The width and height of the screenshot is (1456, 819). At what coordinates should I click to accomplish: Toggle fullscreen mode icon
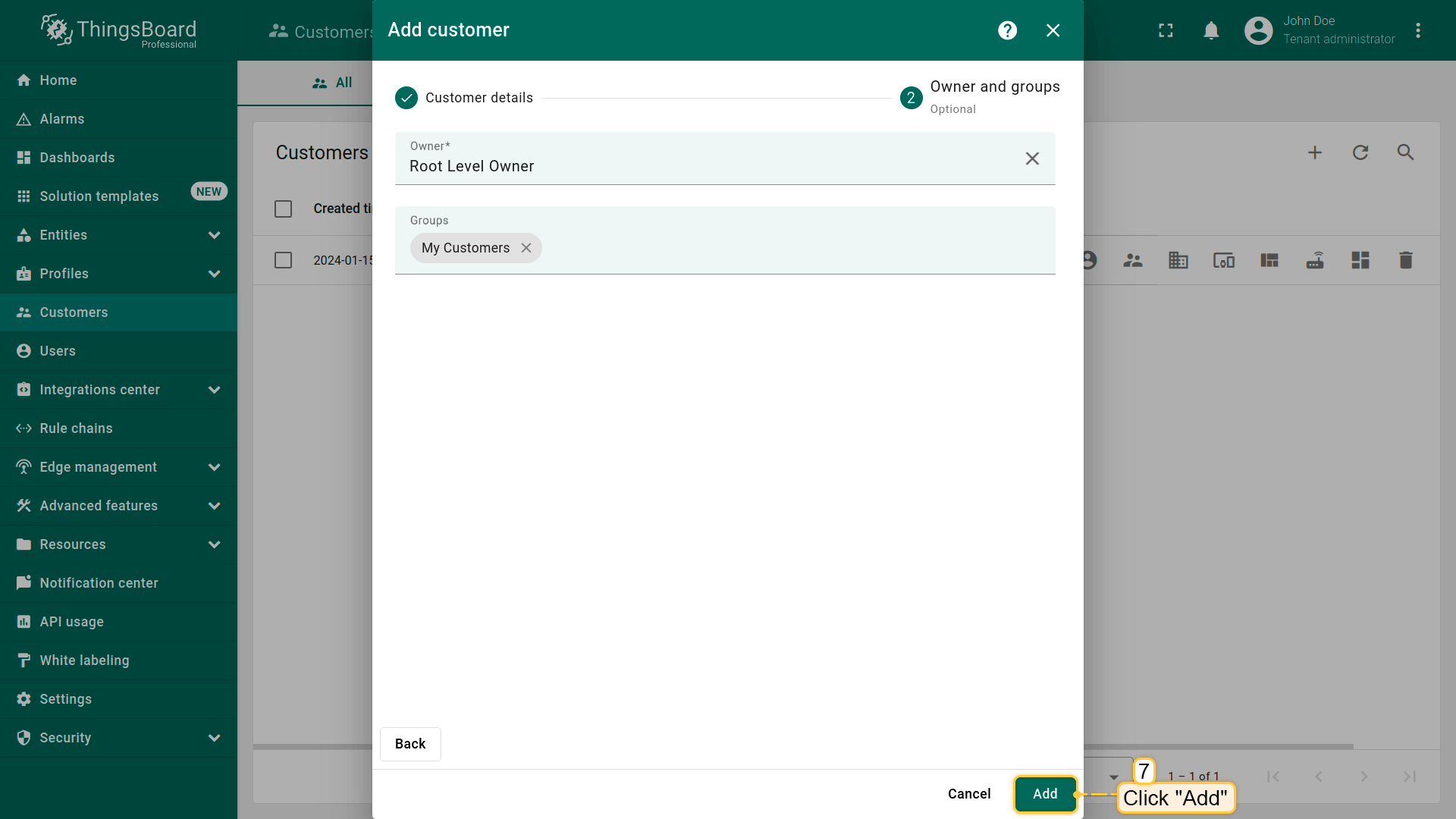click(1166, 30)
